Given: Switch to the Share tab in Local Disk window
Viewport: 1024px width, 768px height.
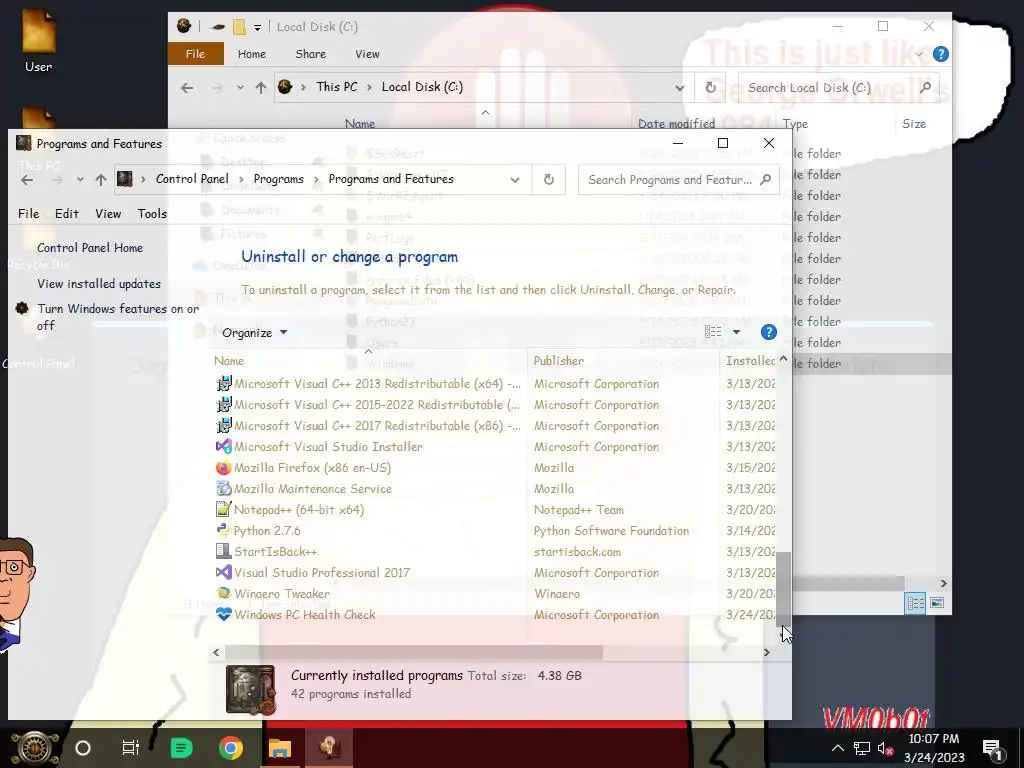Looking at the screenshot, I should (310, 54).
